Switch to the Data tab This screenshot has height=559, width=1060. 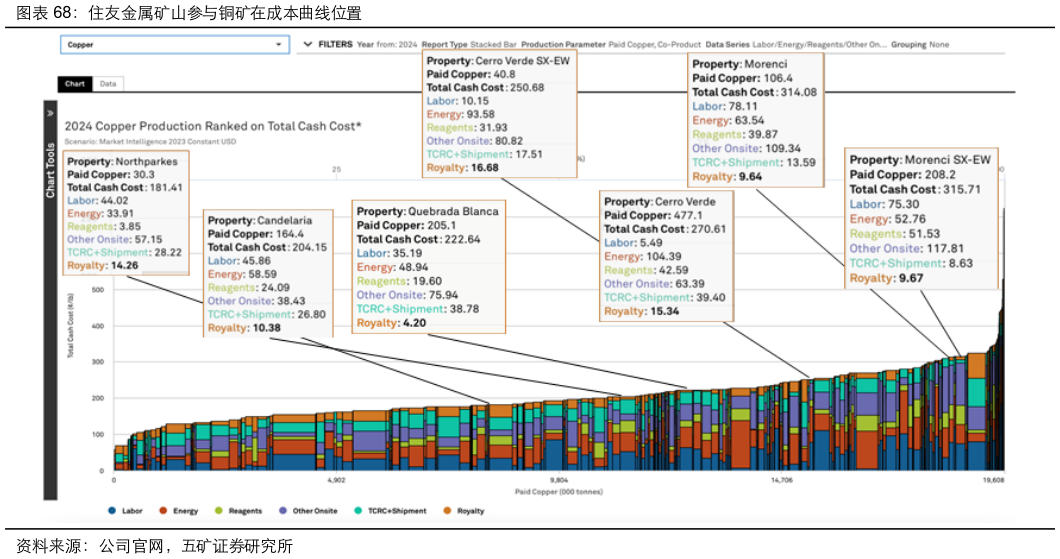tap(108, 84)
